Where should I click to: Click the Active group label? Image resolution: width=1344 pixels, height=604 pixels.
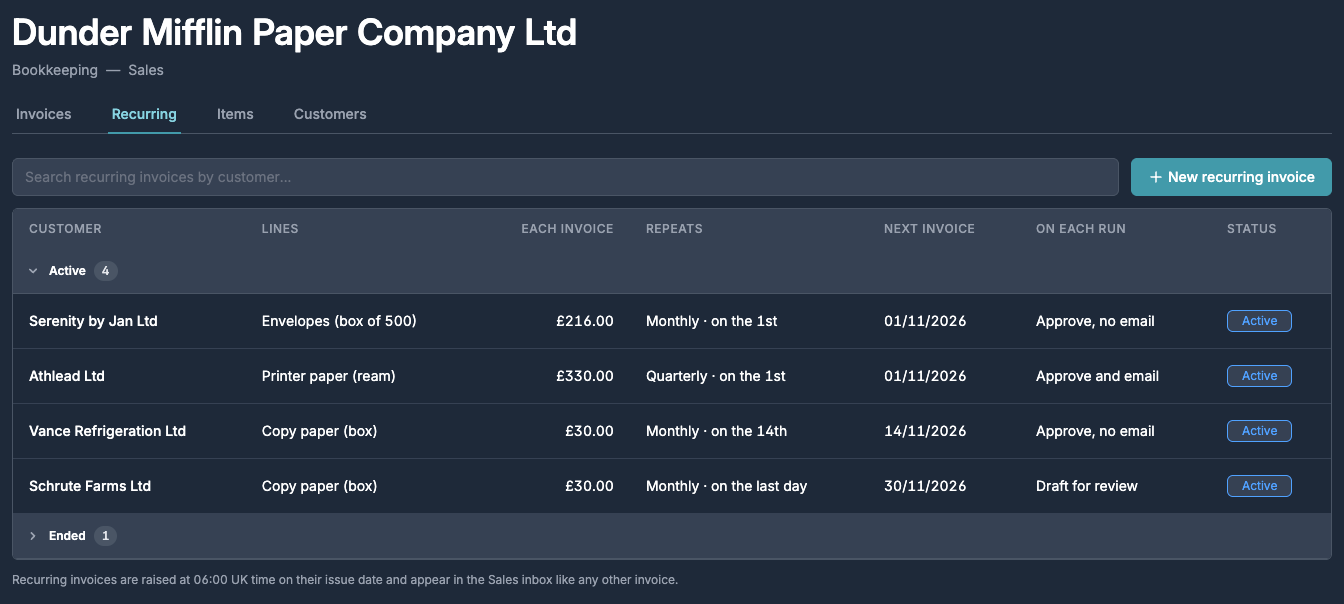(67, 271)
